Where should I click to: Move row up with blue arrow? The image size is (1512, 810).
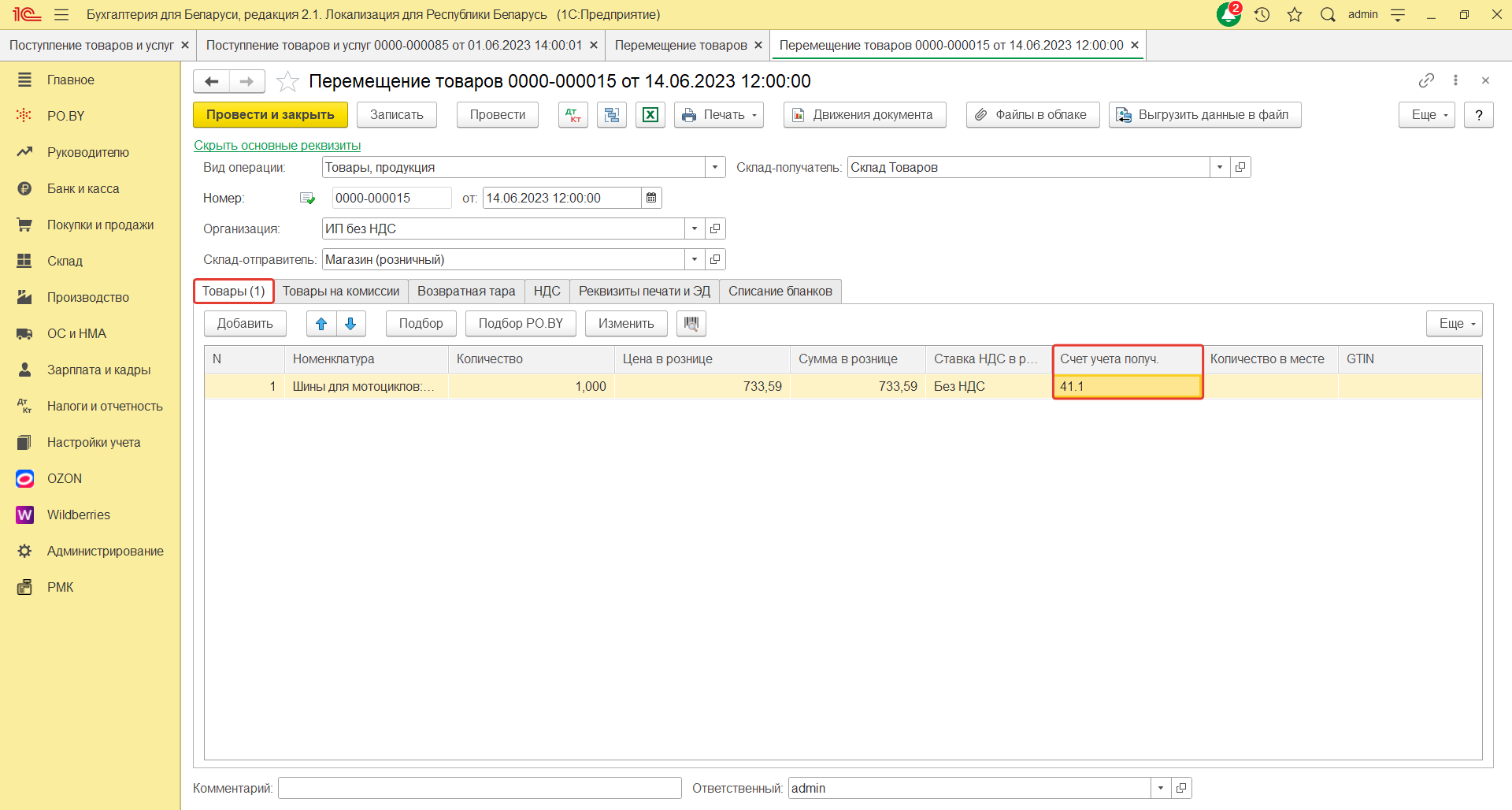[321, 324]
